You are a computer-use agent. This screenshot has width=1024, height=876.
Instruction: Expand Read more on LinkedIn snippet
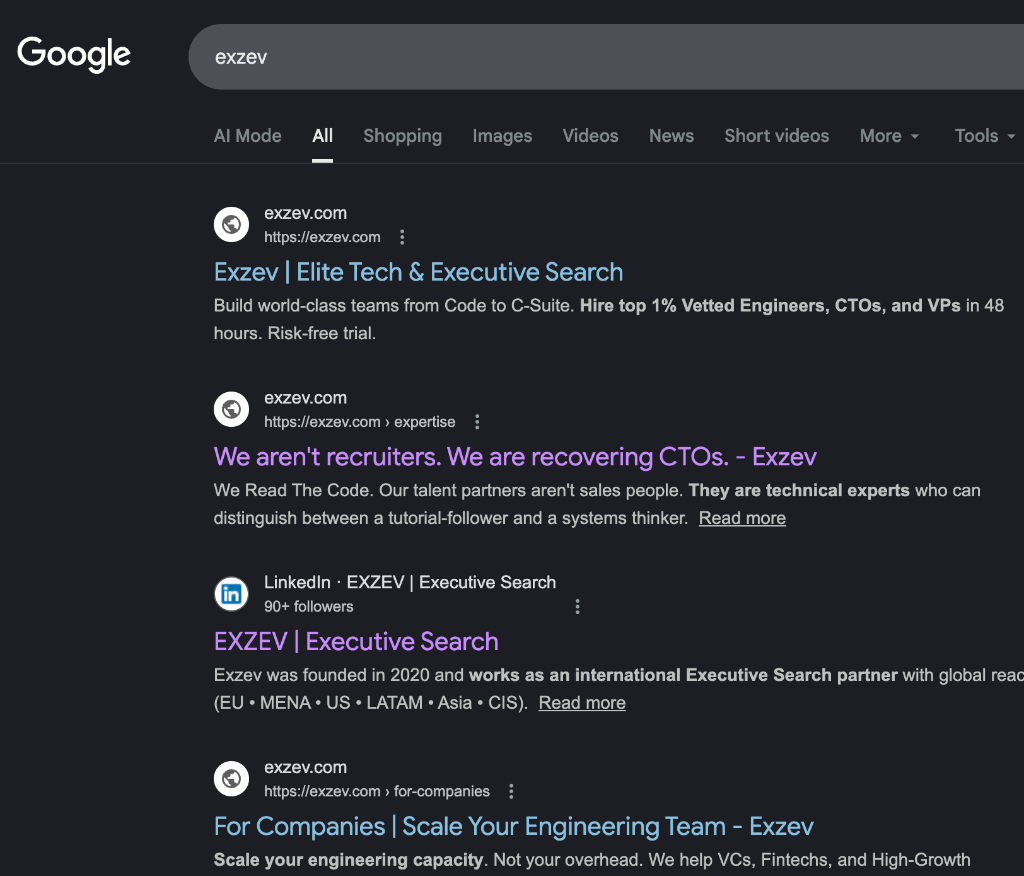(x=582, y=703)
